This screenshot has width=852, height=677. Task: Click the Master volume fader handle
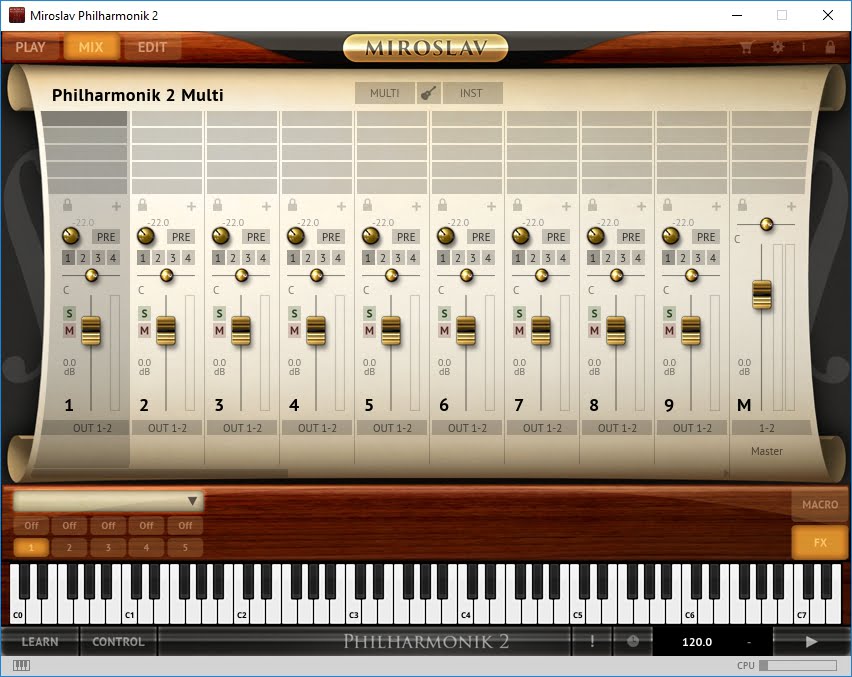[762, 294]
